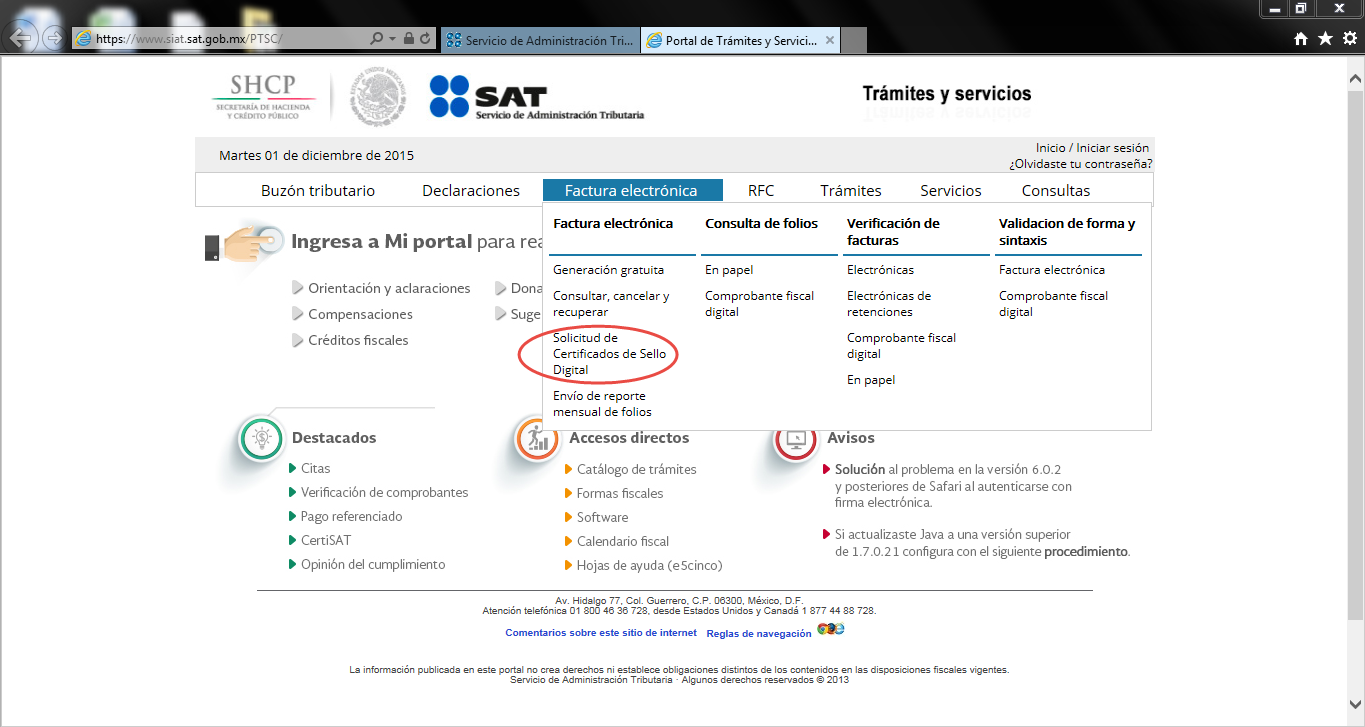Click the SAT logo
Viewport: 1365px width, 727px height.
point(536,98)
